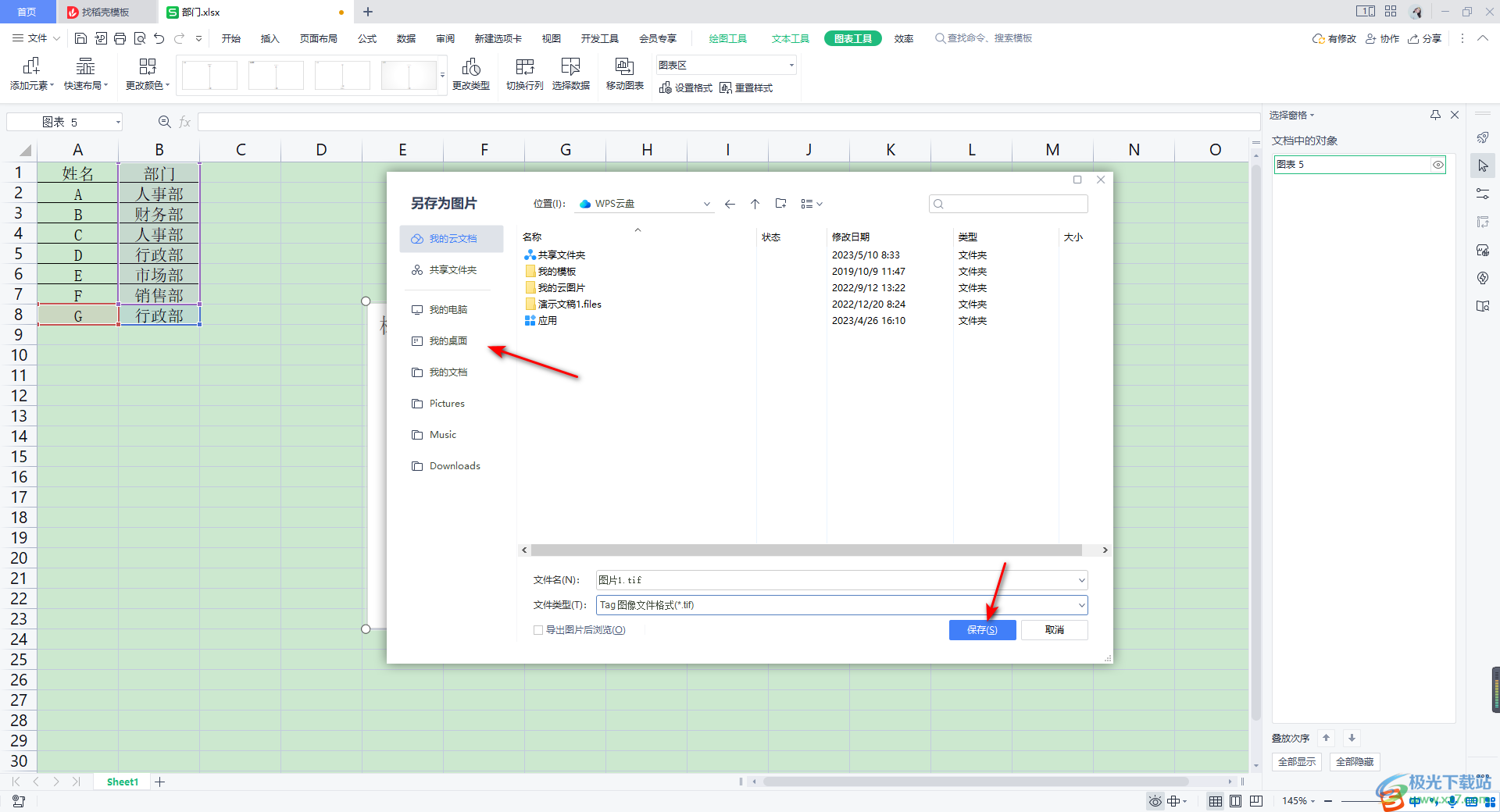This screenshot has width=1500, height=812.
Task: Open the location WPS云盘 dropdown
Action: 706,204
